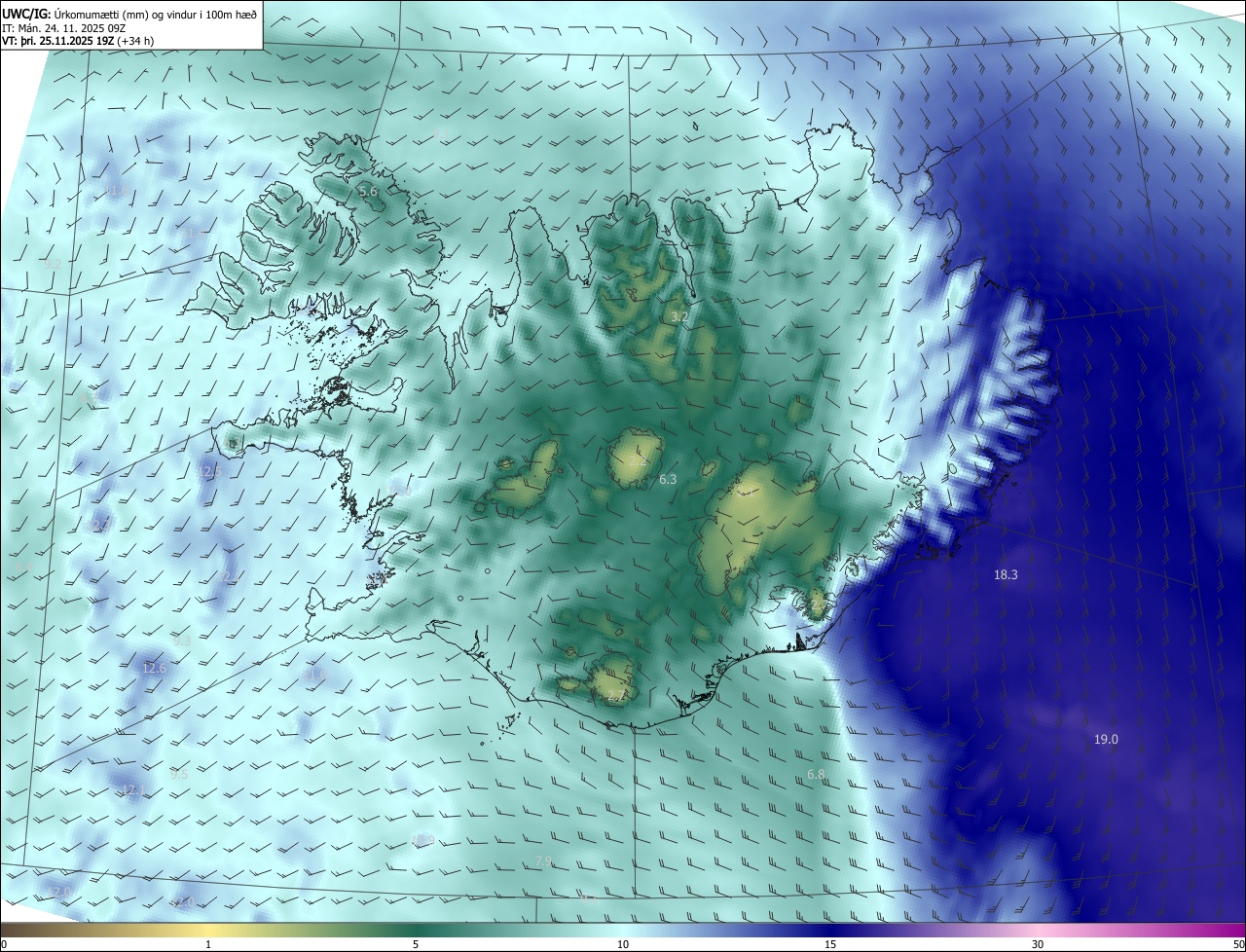This screenshot has height=952, width=1246.
Task: Select the colorbar tick label 10
Action: (x=623, y=944)
